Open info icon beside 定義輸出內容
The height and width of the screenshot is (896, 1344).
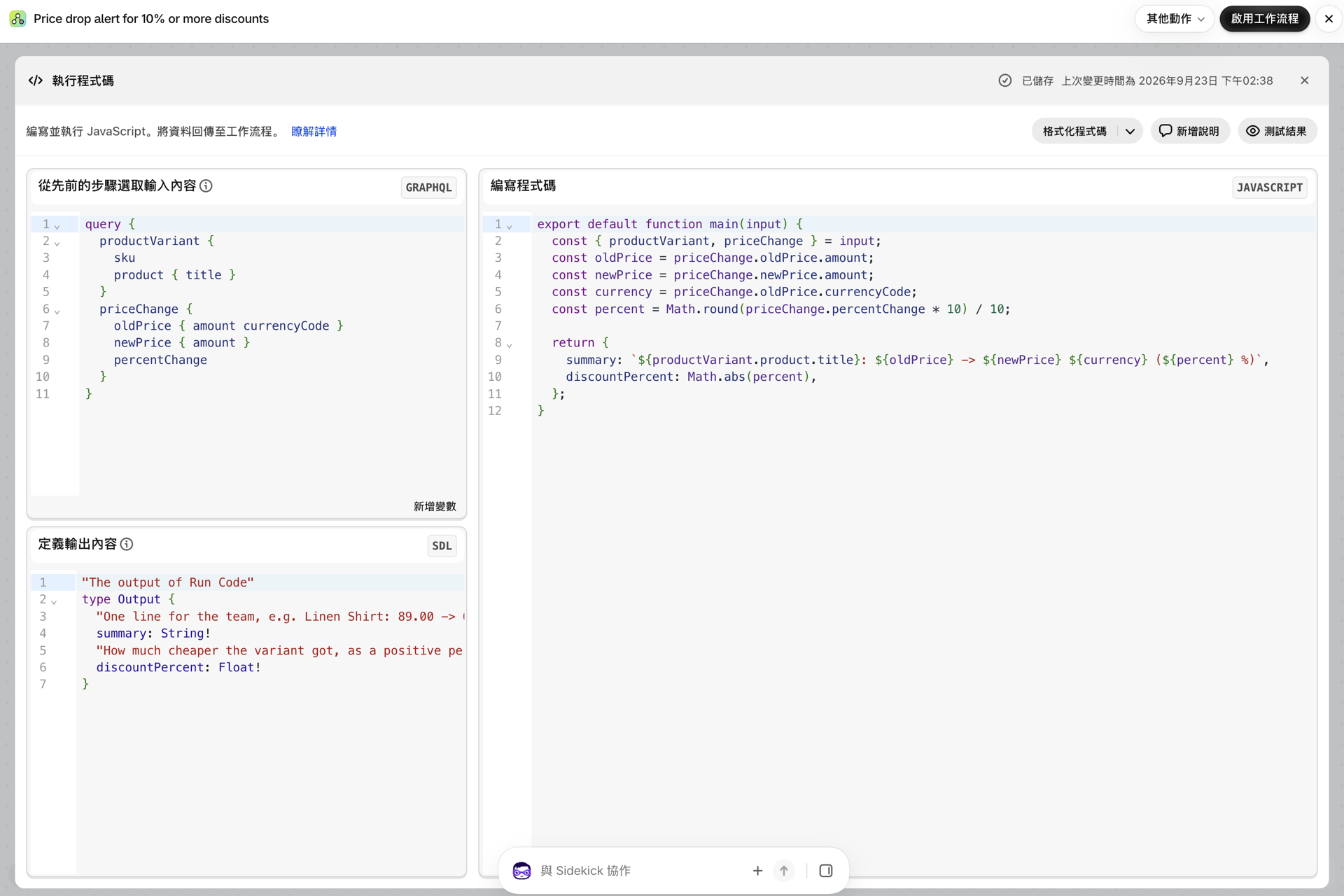click(127, 544)
